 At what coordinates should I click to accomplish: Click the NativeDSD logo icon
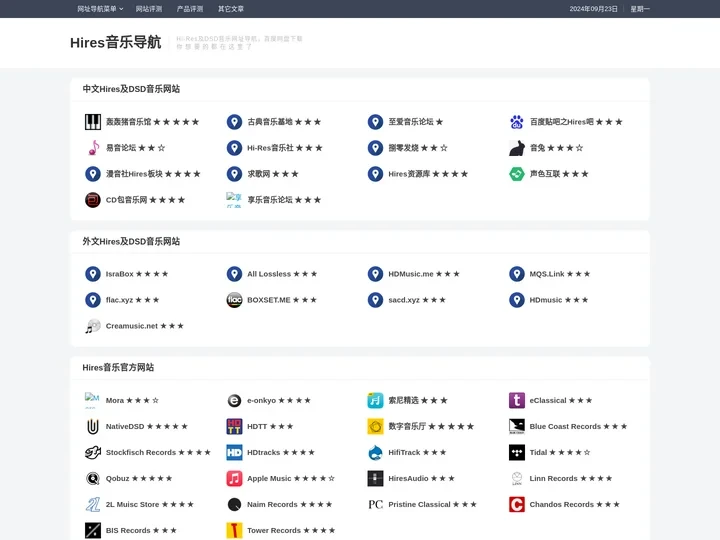(x=93, y=426)
